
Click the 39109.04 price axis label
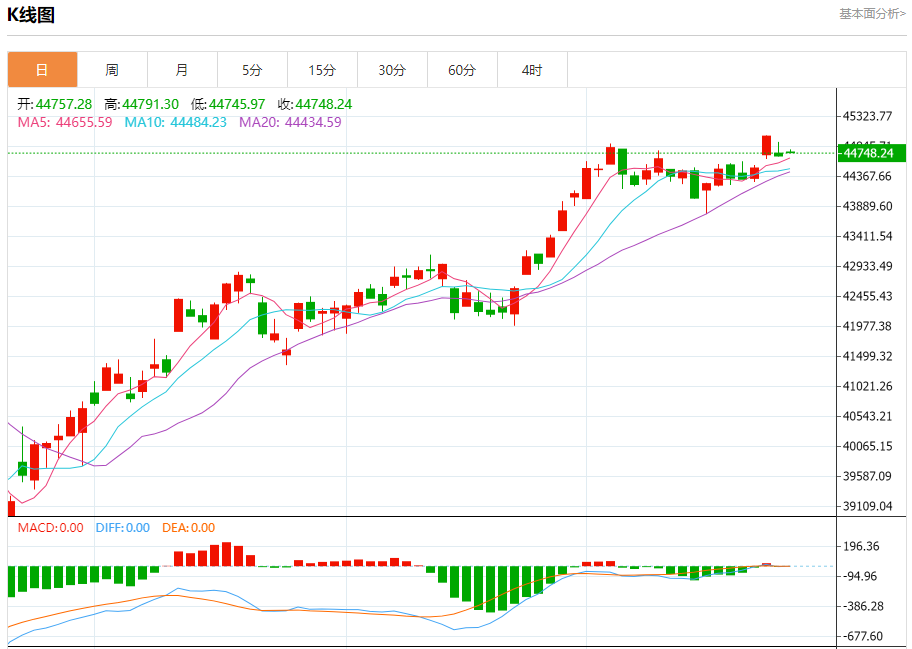point(867,506)
